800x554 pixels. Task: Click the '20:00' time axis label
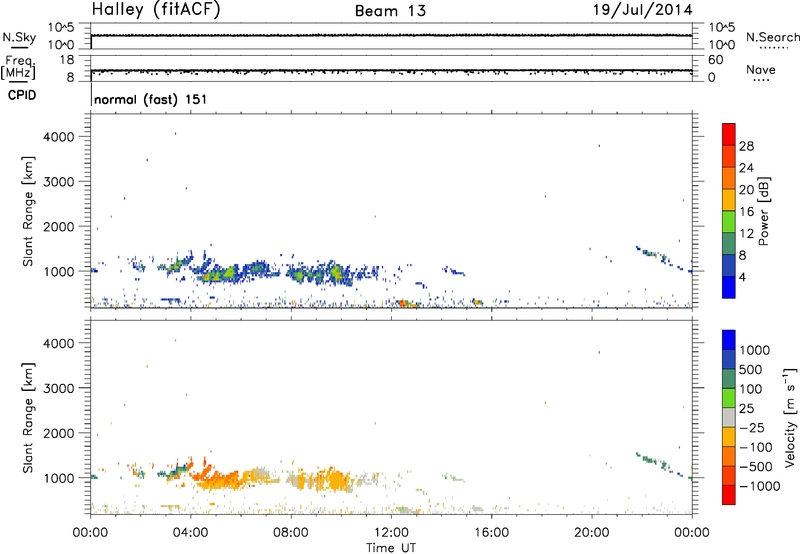(592, 533)
